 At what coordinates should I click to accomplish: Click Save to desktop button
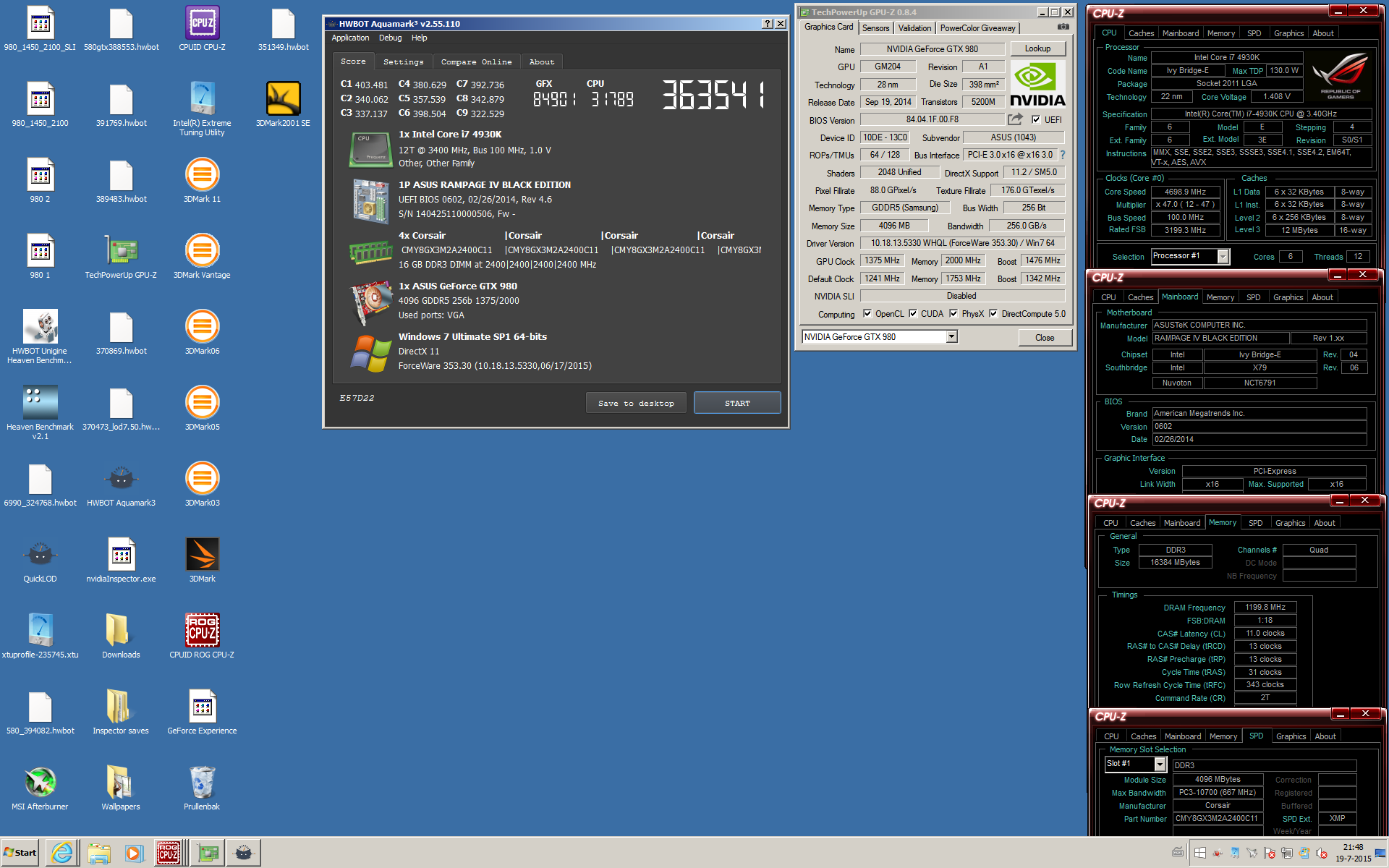(636, 403)
